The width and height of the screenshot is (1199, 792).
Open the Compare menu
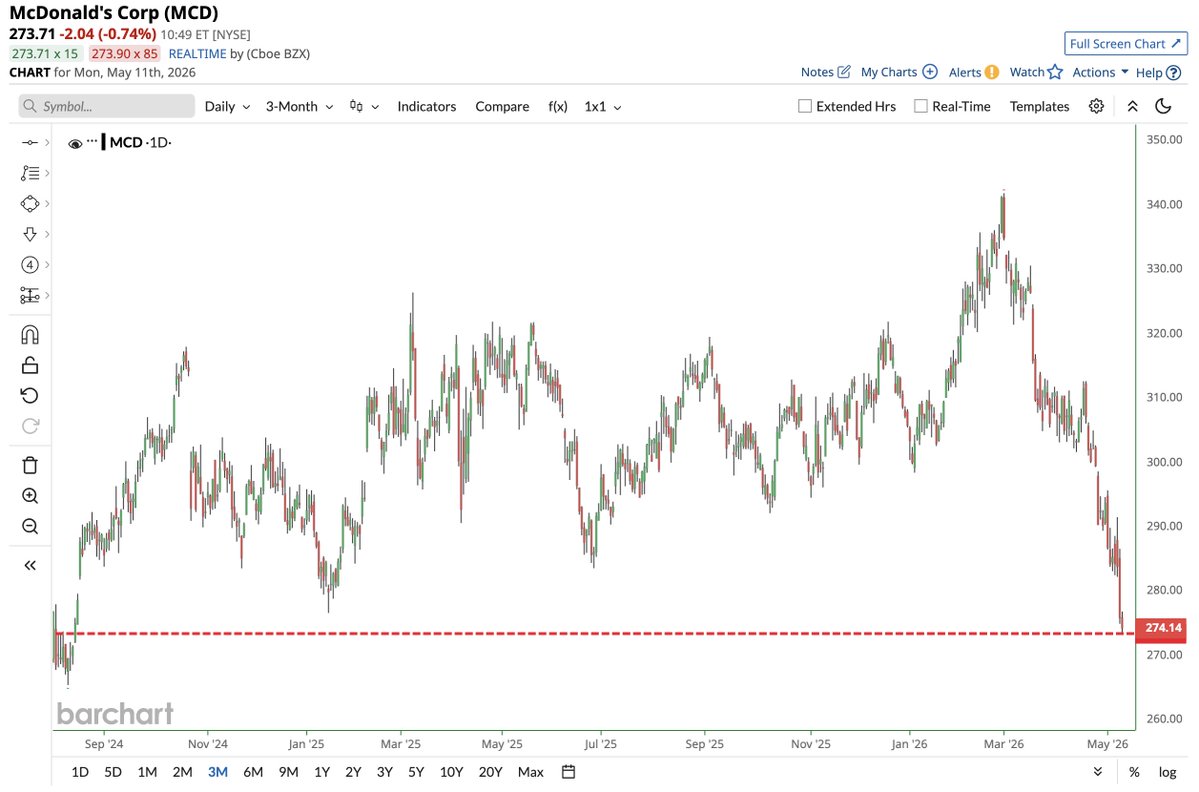pyautogui.click(x=502, y=106)
